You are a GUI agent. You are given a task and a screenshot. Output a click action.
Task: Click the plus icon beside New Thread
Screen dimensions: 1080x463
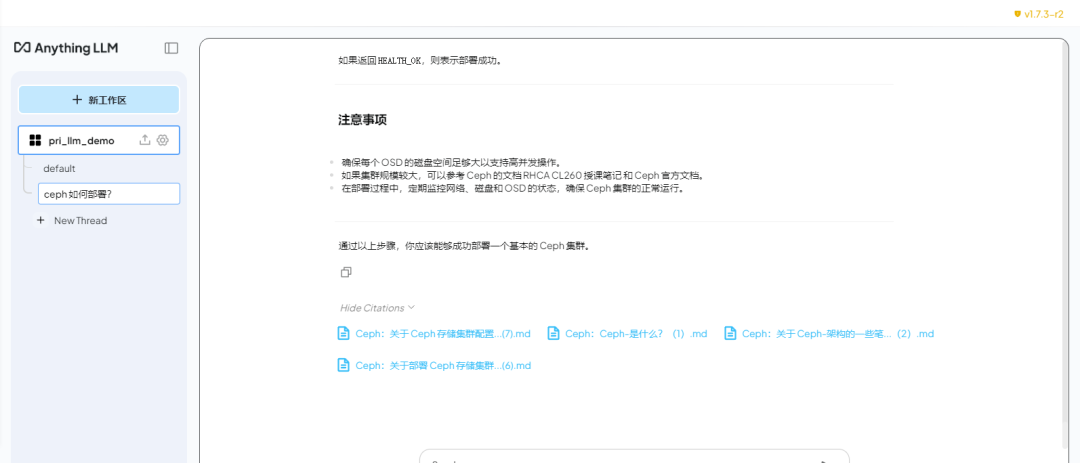pyautogui.click(x=41, y=220)
